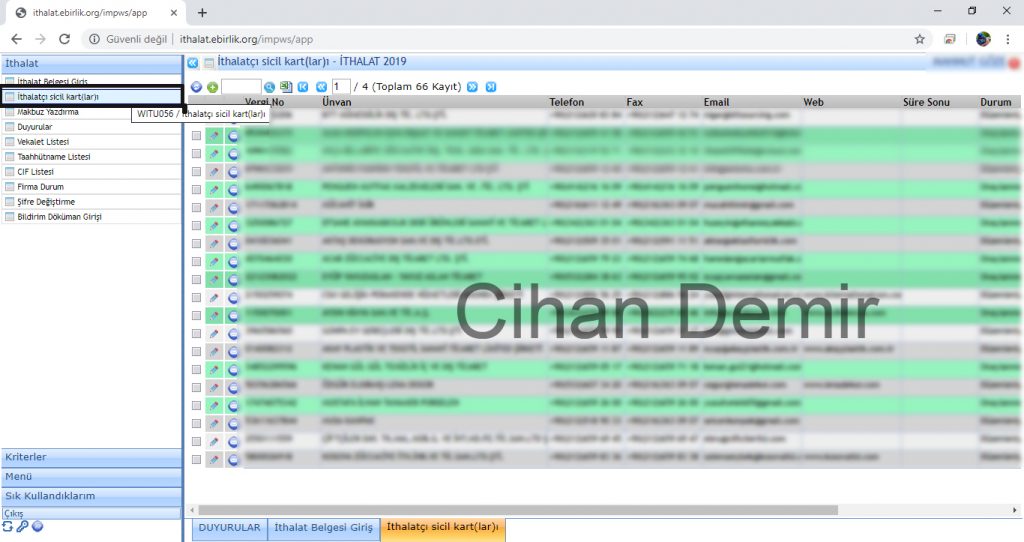The image size is (1024, 542).
Task: Sort by the Email column header
Action: click(x=716, y=103)
